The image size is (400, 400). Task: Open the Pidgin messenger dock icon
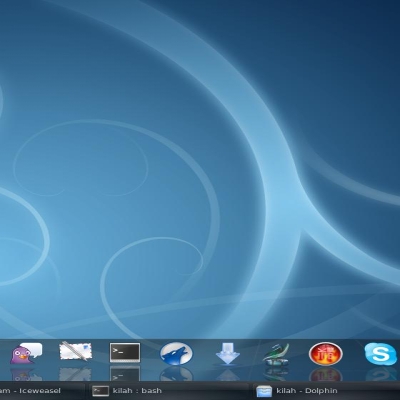pos(26,353)
